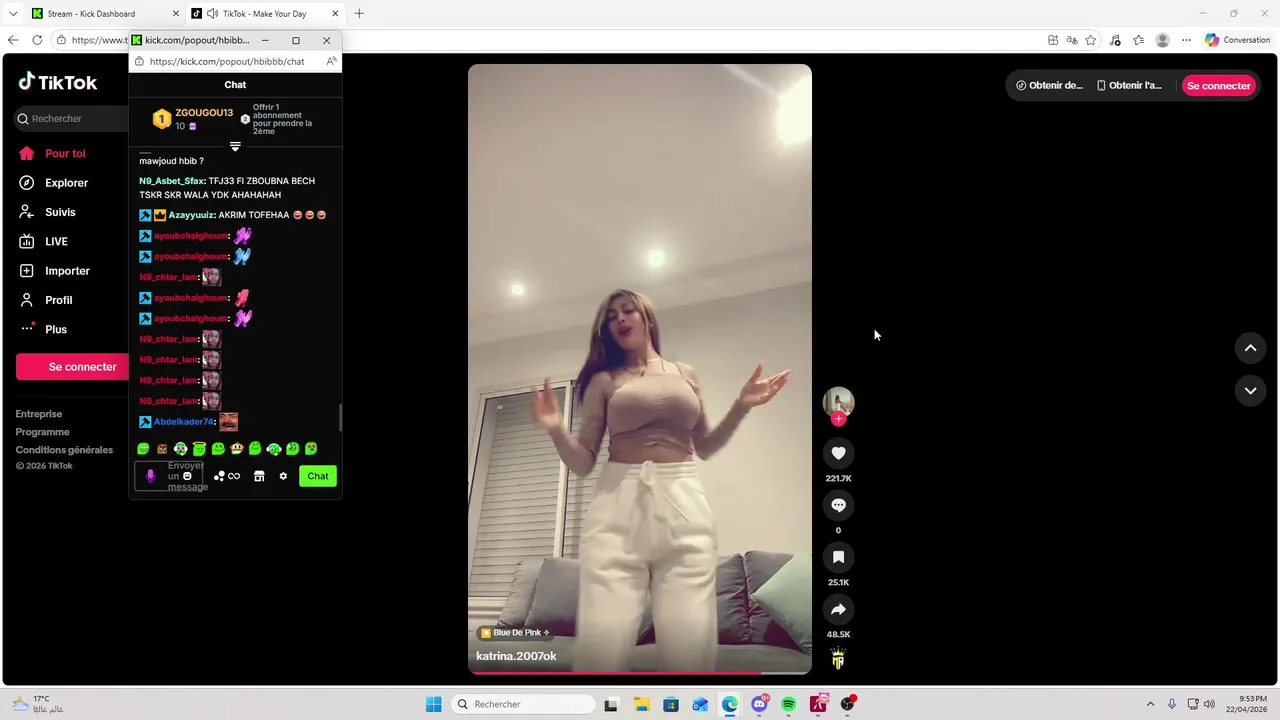
Task: Open ZGOUGOU13 top gifter entry
Action: [192, 119]
